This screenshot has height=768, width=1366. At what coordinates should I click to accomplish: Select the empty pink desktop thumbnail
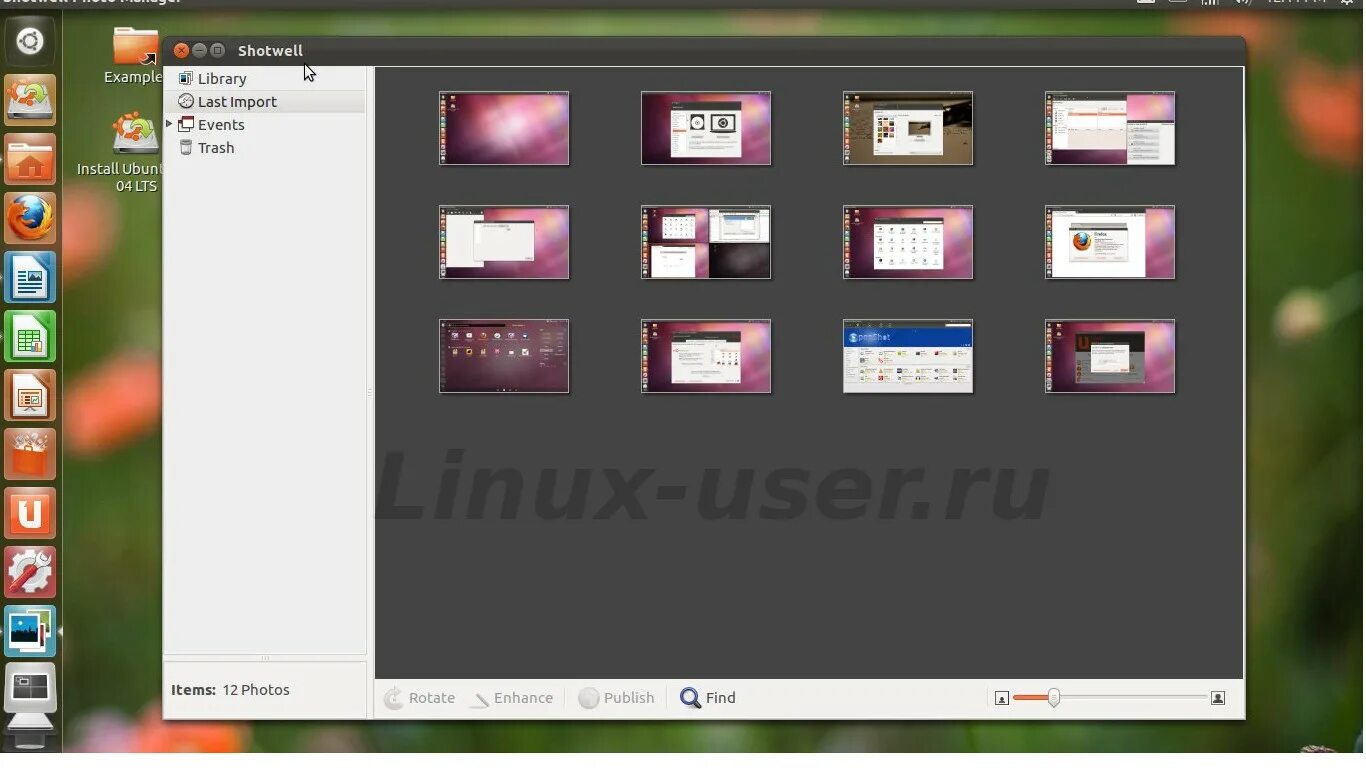coord(504,128)
